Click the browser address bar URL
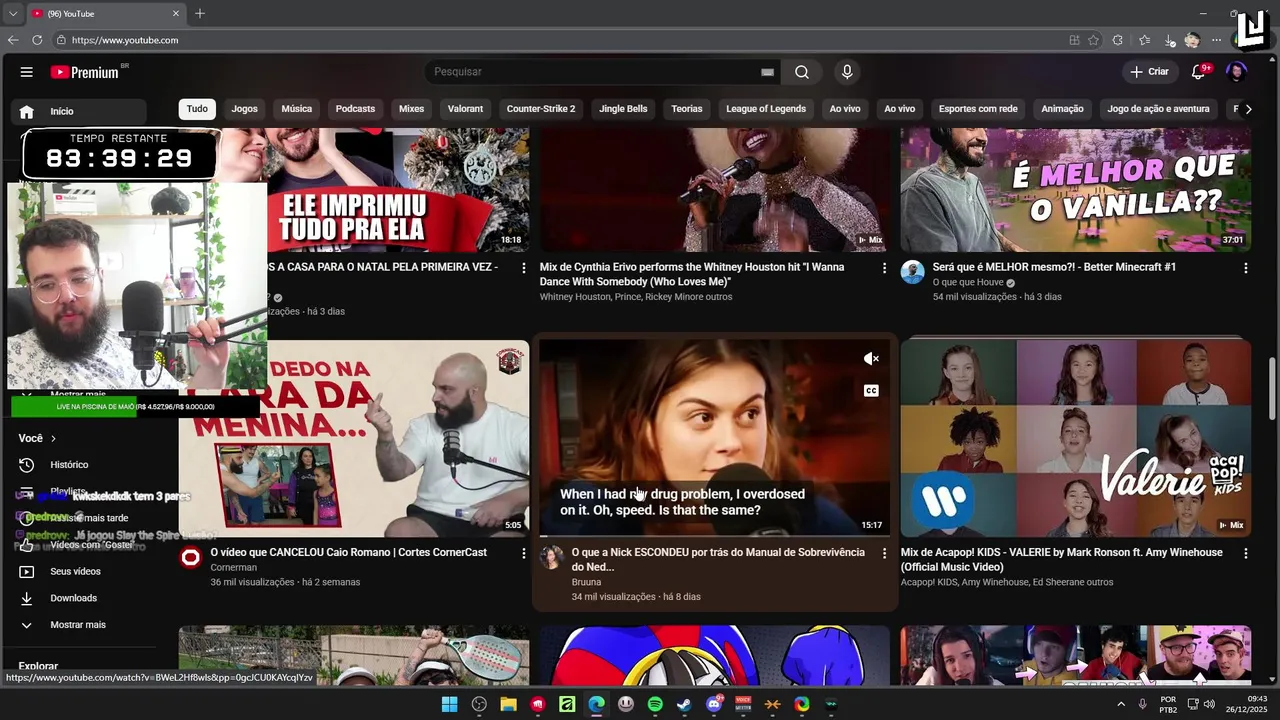1280x720 pixels. pos(125,40)
